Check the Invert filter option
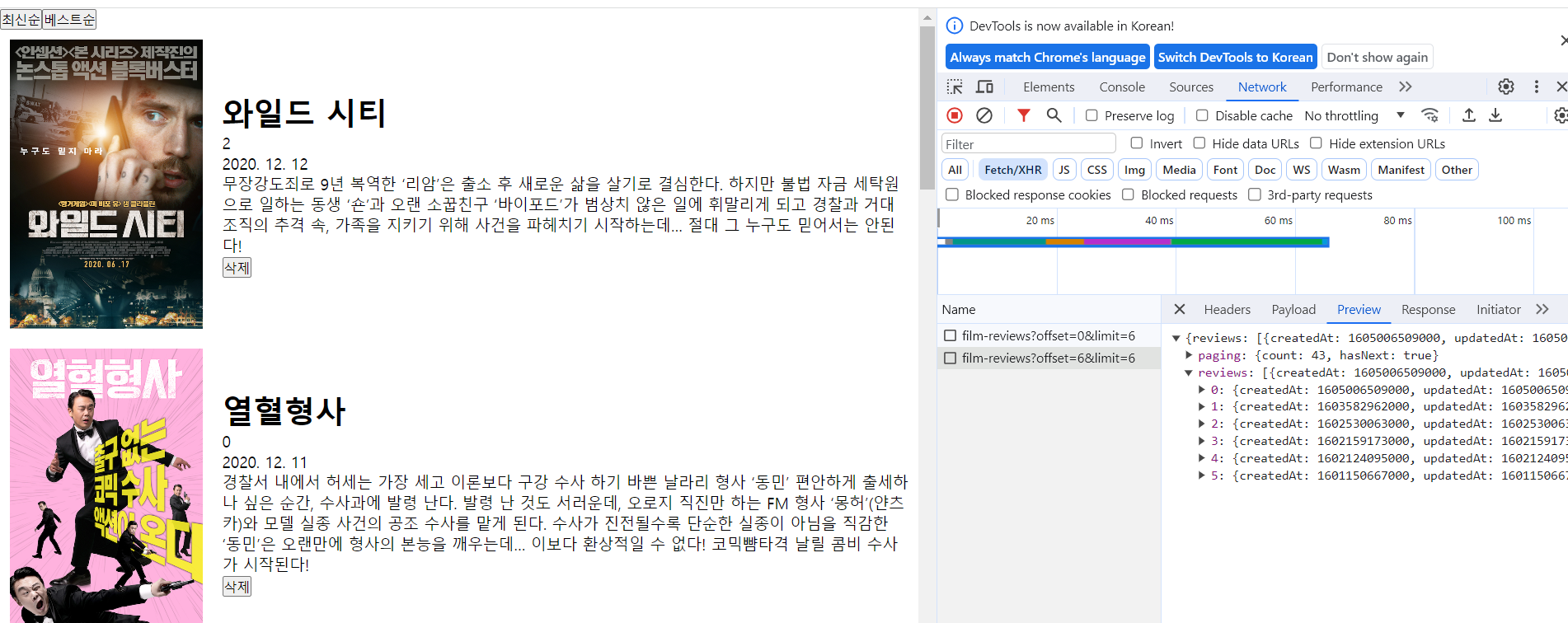Image resolution: width=1568 pixels, height=623 pixels. [x=1137, y=143]
